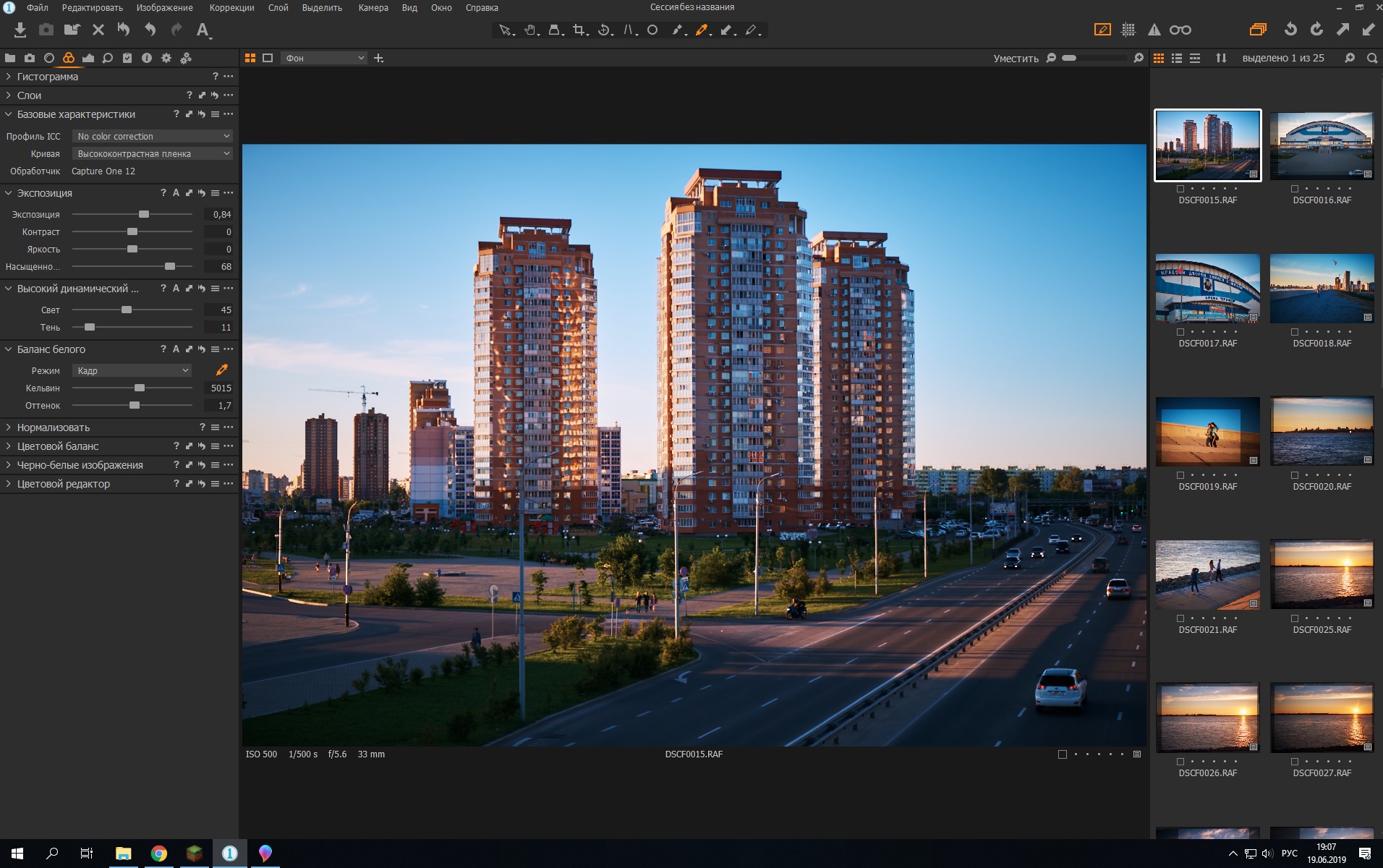
Task: Tick the color tag box under DSCF0016.RAF
Action: tap(1295, 189)
